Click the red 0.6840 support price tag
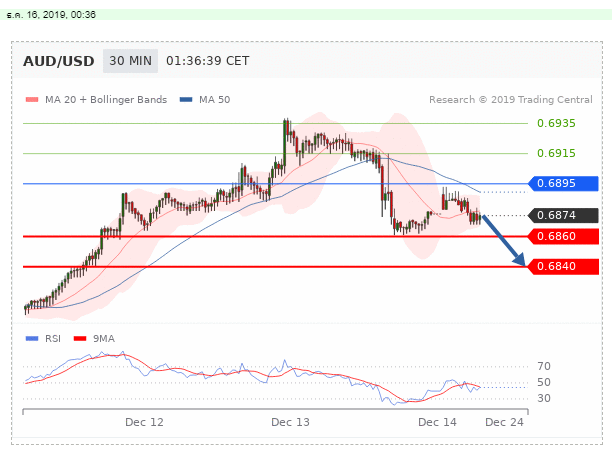The width and height of the screenshot is (612, 455). [x=563, y=267]
